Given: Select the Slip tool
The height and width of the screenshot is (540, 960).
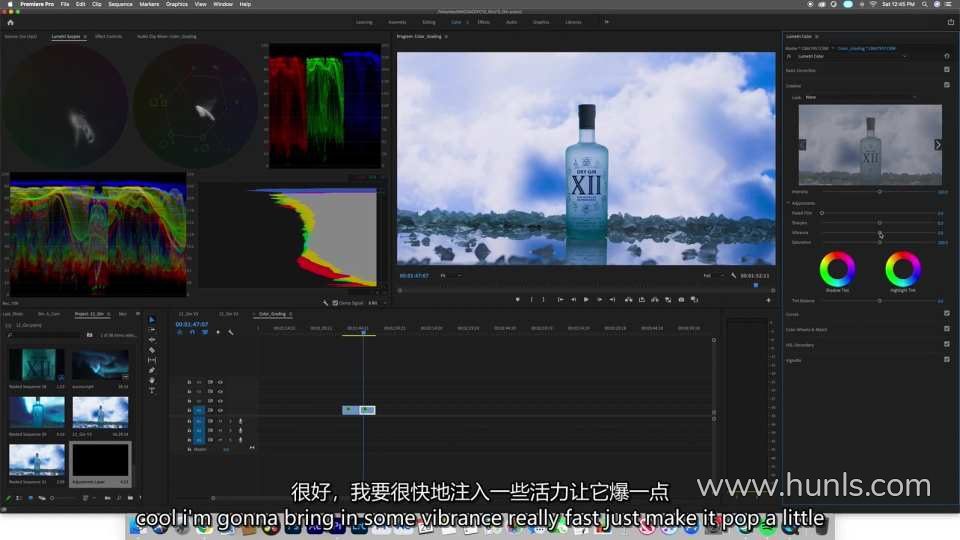Looking at the screenshot, I should tap(152, 360).
